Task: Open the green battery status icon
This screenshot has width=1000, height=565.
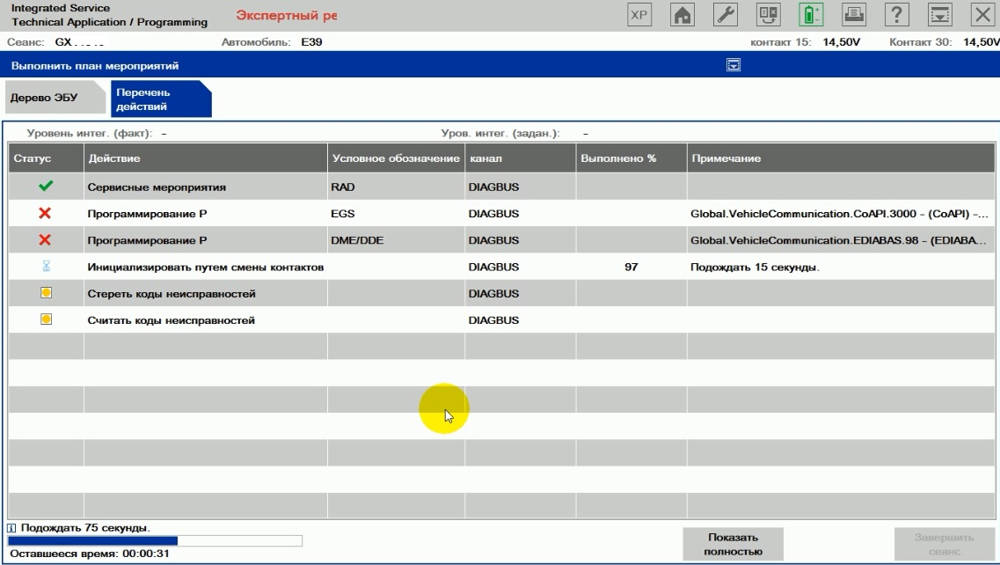Action: [x=810, y=16]
